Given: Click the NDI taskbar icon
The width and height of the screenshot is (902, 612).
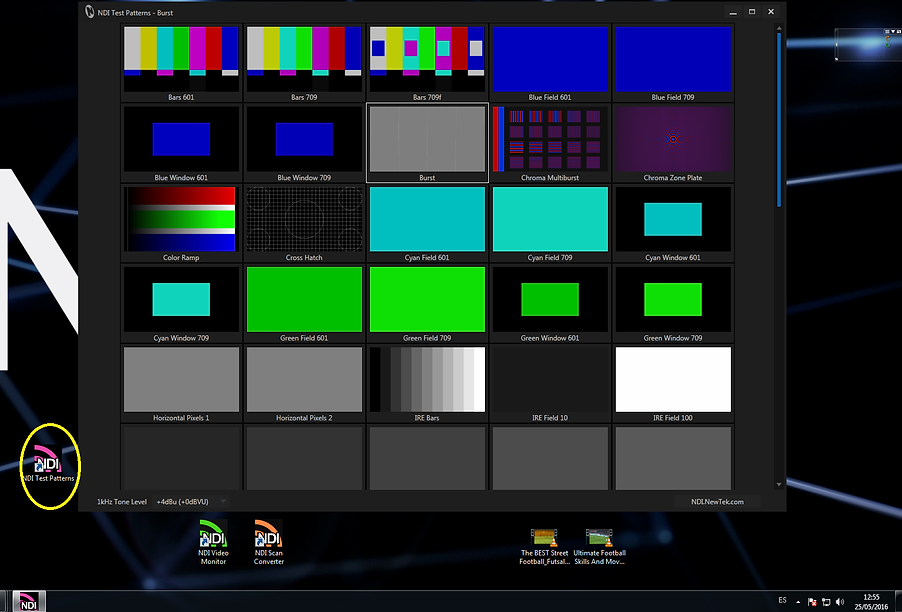Looking at the screenshot, I should pos(30,601).
